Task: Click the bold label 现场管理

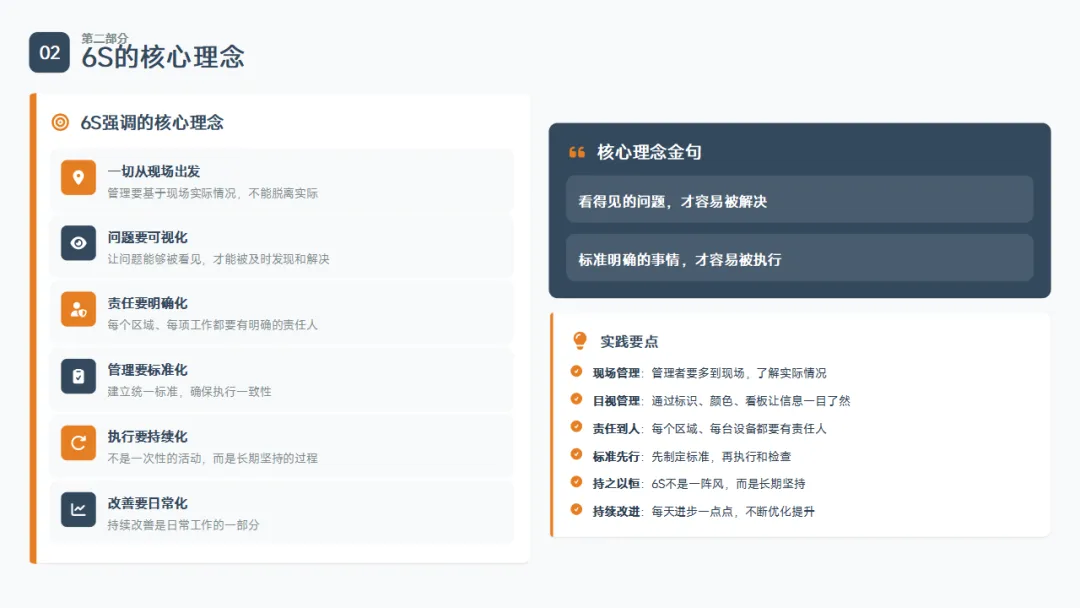Action: pyautogui.click(x=616, y=373)
